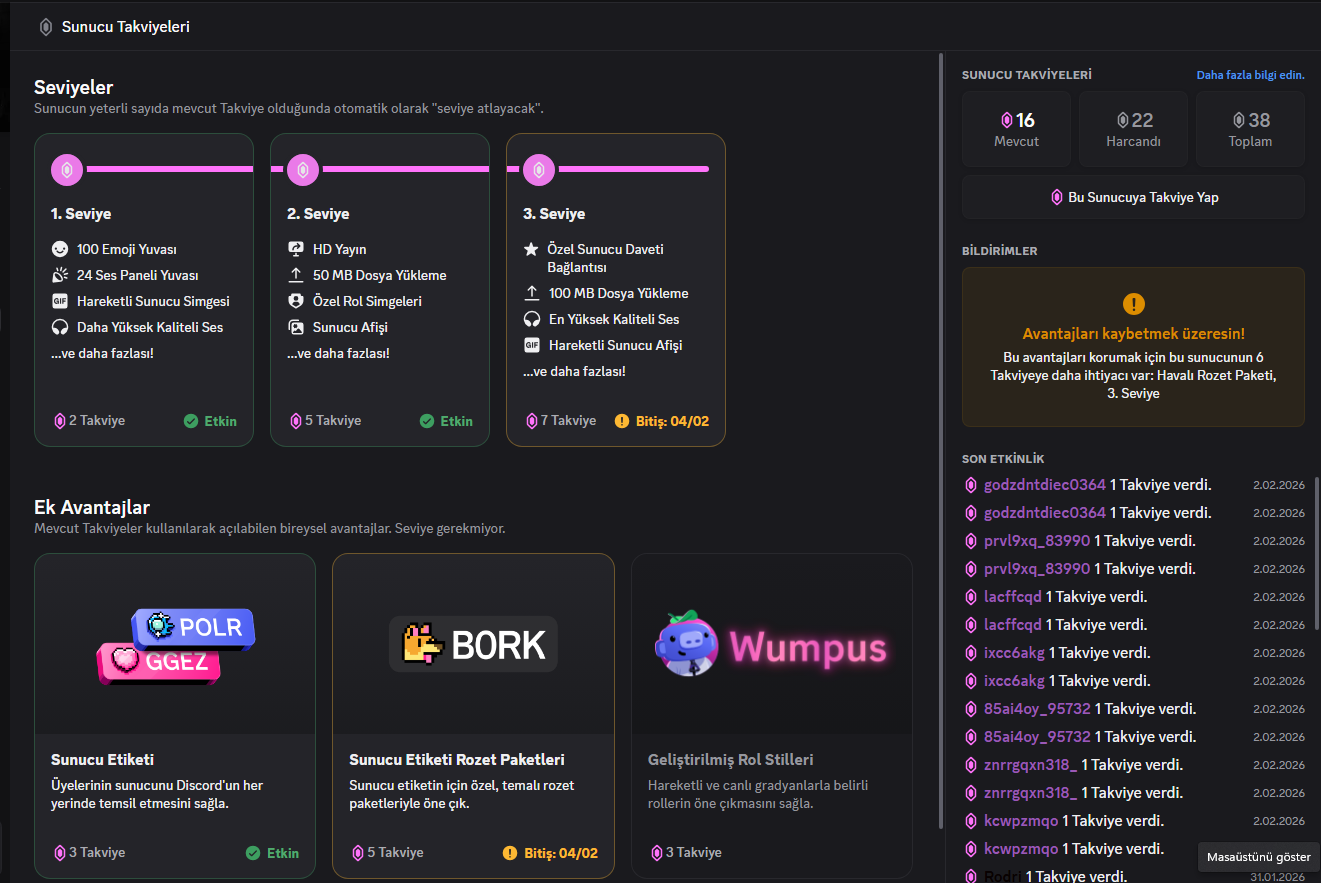Click the warning icon in Sunucu Etiketi Rozet Paketleri card
This screenshot has width=1321, height=883.
[510, 853]
